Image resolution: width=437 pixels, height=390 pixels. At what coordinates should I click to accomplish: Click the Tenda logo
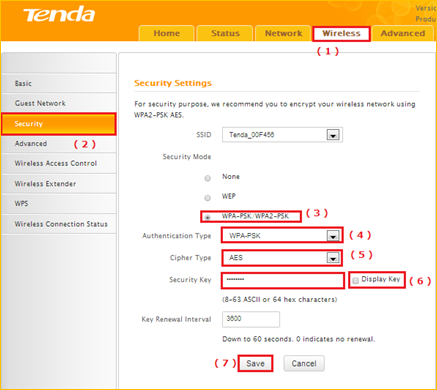pos(59,14)
